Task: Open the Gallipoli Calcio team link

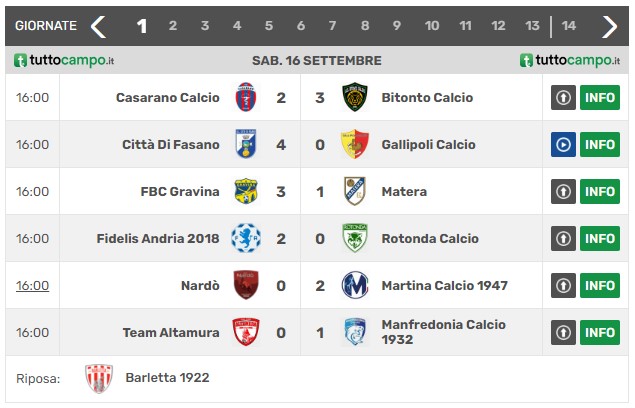Action: (428, 145)
